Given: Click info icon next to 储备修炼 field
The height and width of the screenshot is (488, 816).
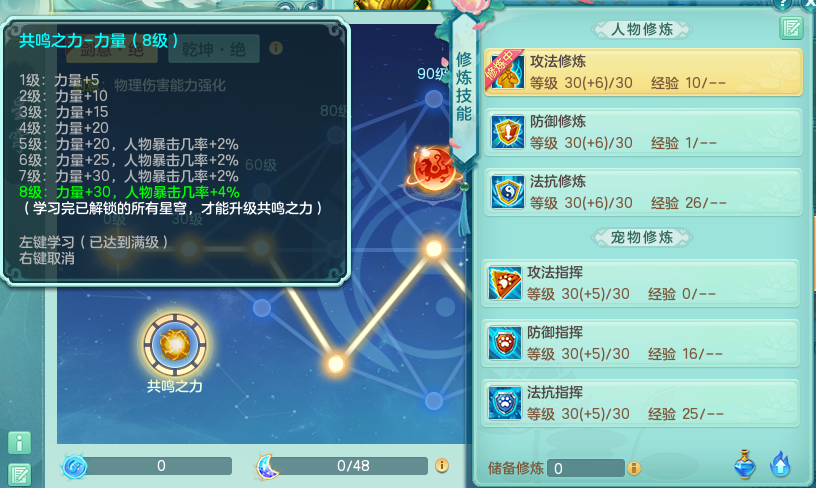Looking at the screenshot, I should click(634, 468).
